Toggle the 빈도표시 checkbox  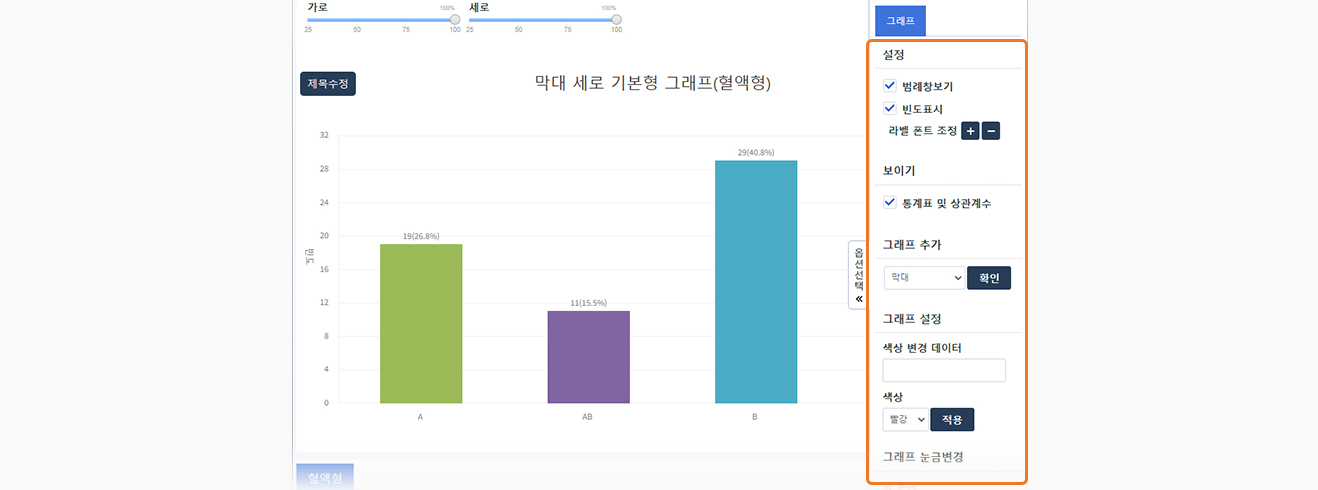(890, 109)
